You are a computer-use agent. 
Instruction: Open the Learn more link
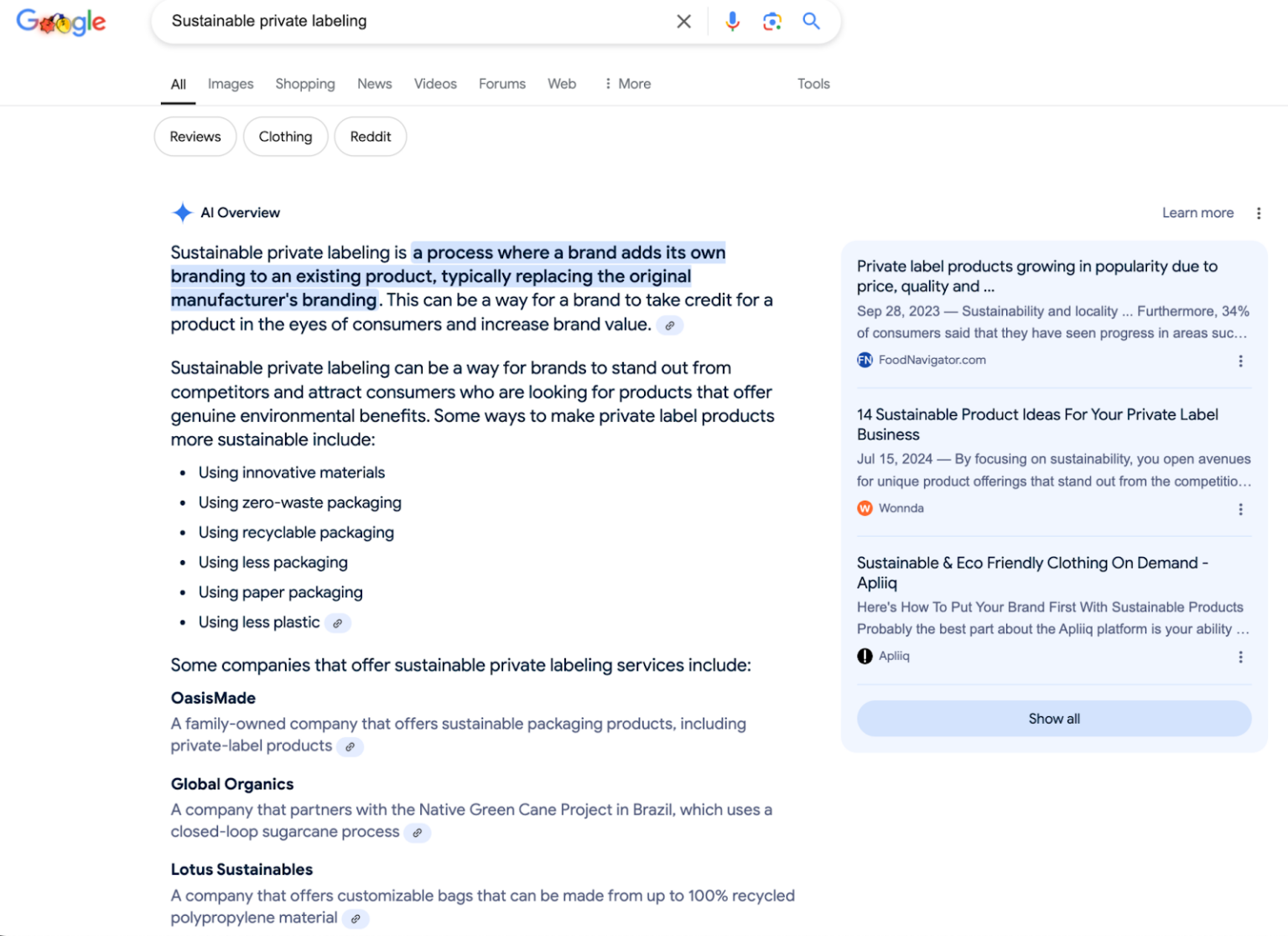coord(1197,212)
